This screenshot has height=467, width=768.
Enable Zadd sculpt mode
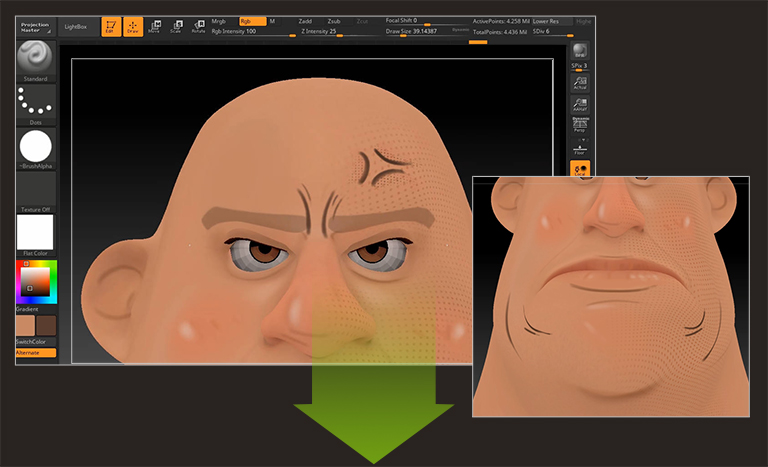coord(306,21)
